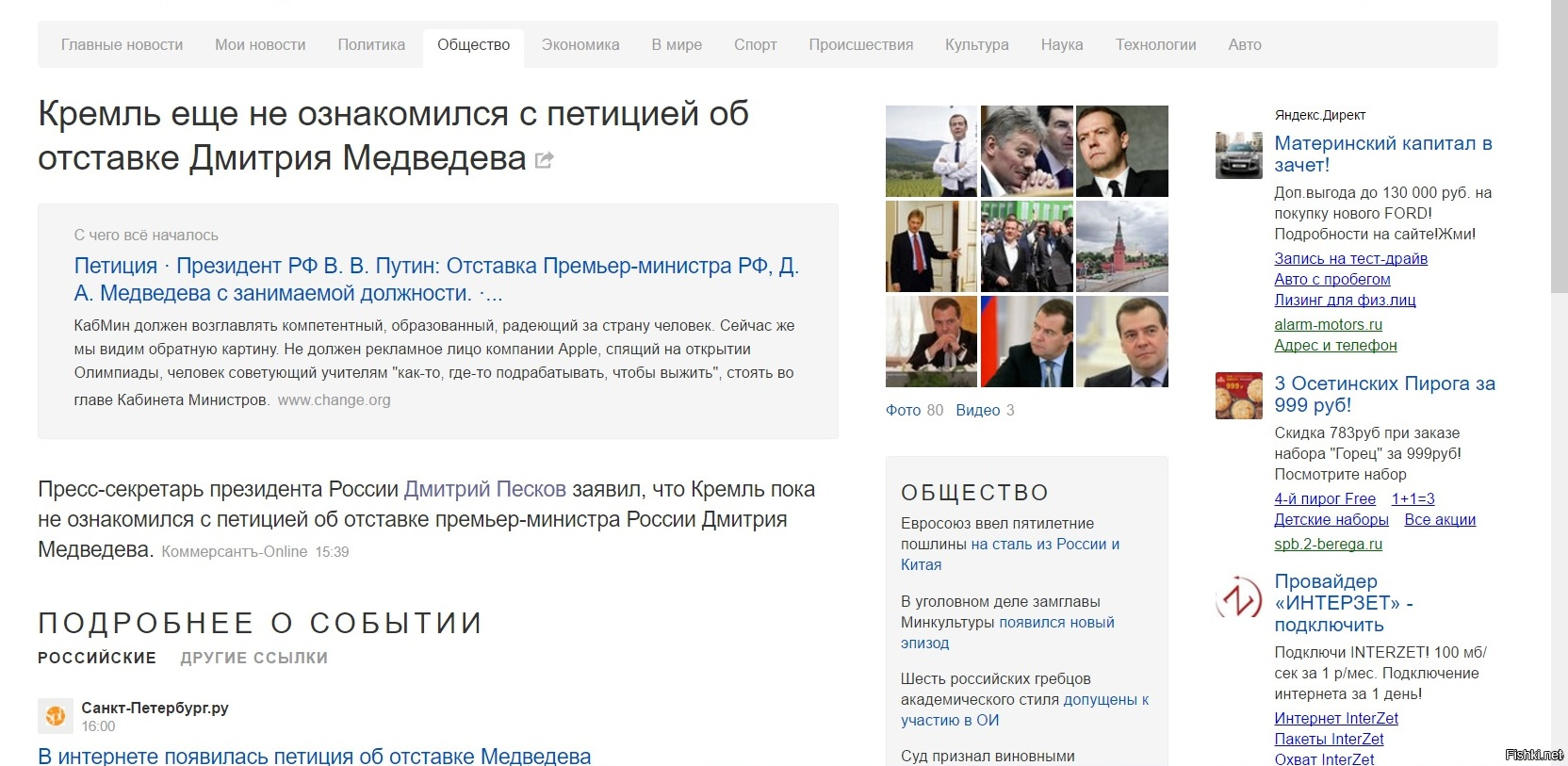Select the Российские sources tab
1568x766 pixels.
click(97, 658)
